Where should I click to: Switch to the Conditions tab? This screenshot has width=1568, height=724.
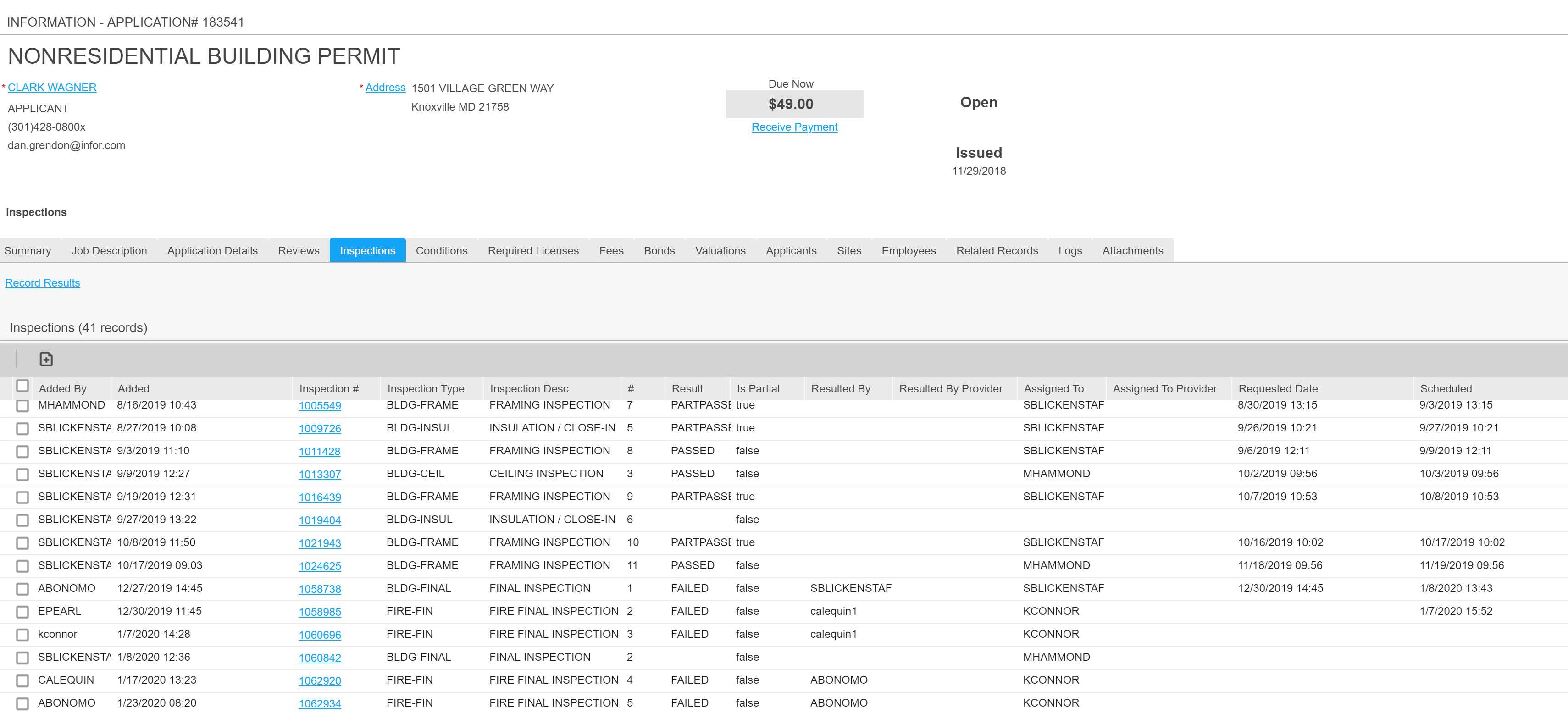tap(441, 251)
